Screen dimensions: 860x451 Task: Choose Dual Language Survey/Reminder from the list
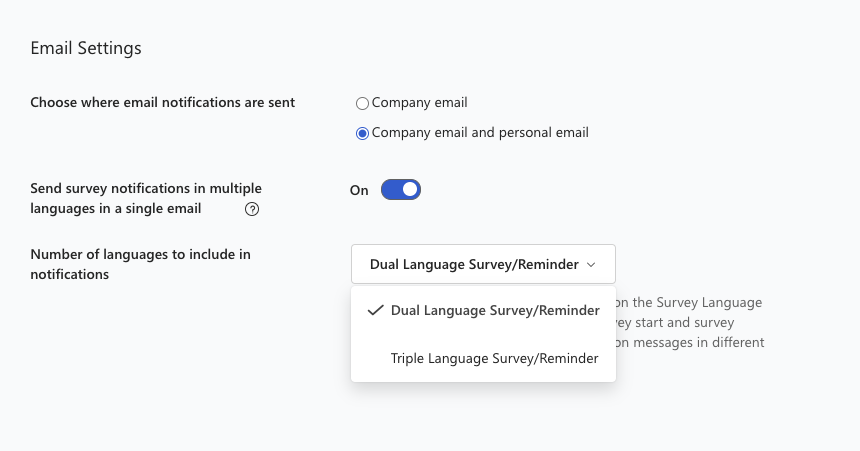495,310
